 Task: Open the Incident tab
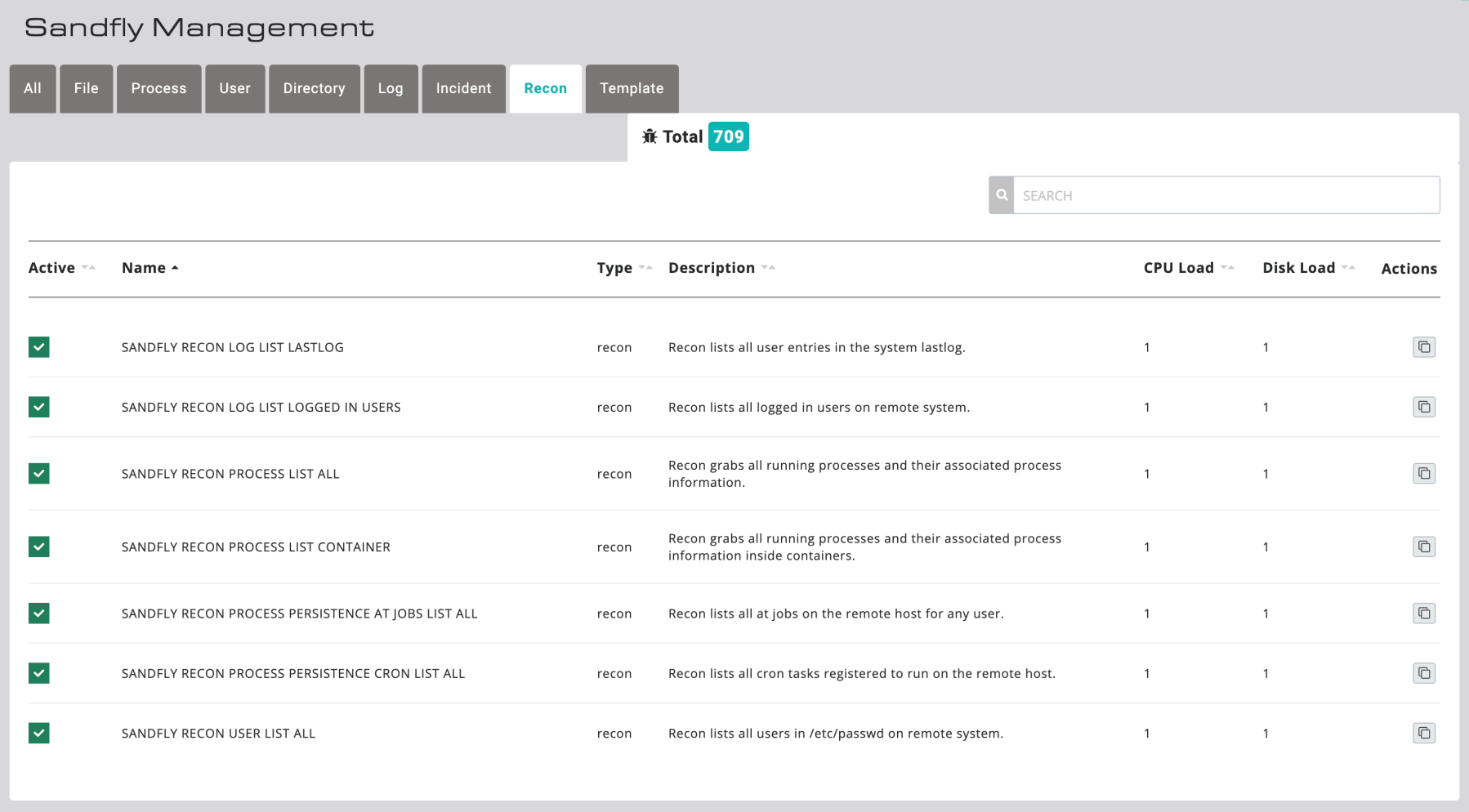tap(464, 88)
